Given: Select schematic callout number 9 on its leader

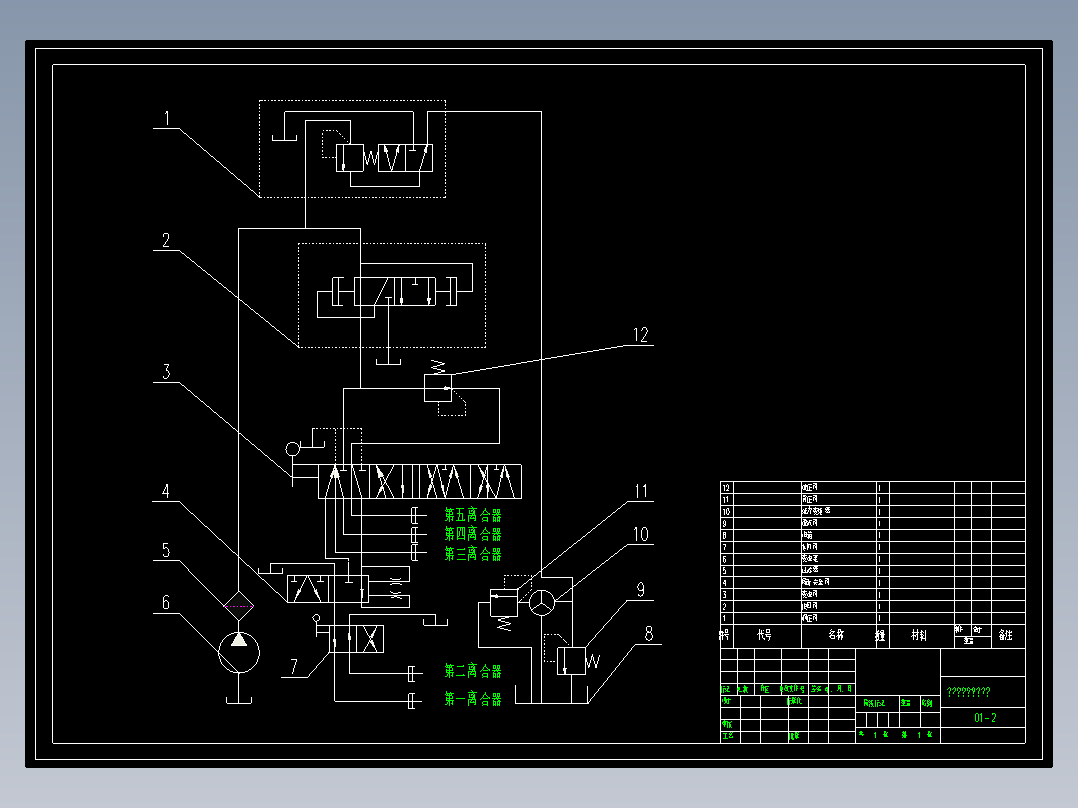Looking at the screenshot, I should coord(641,590).
